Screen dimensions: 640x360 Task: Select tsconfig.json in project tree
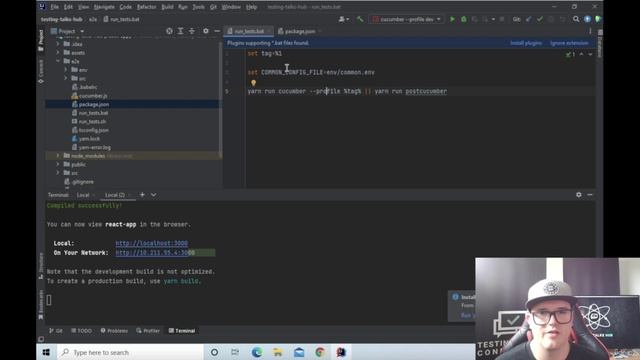[93, 130]
